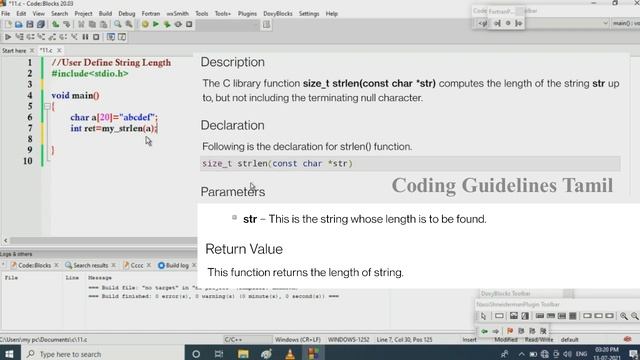Open the Debug menu
Viewport: 640px width, 360px height.
coord(127,13)
